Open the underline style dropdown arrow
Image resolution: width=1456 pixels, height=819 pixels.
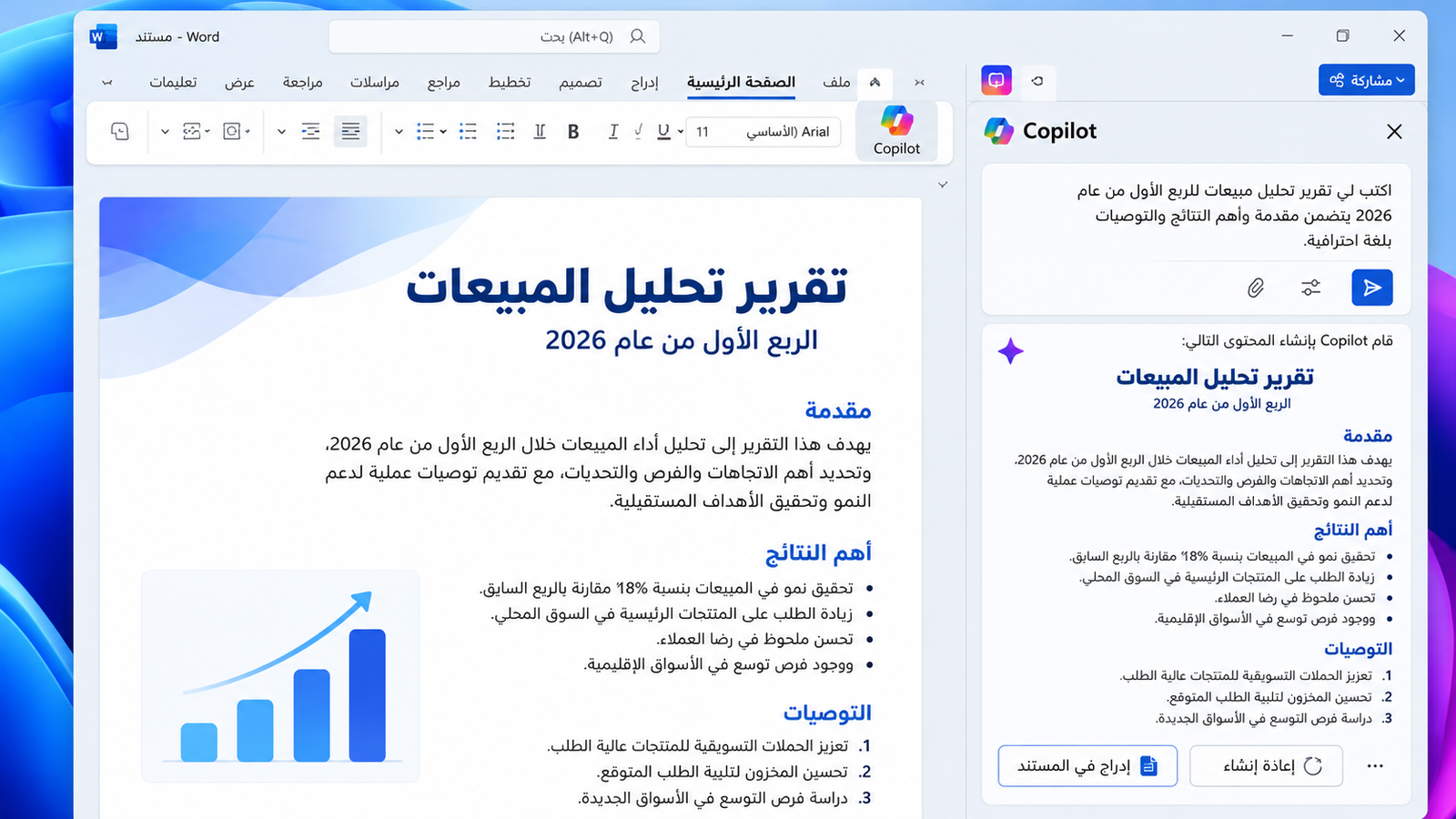[x=681, y=132]
